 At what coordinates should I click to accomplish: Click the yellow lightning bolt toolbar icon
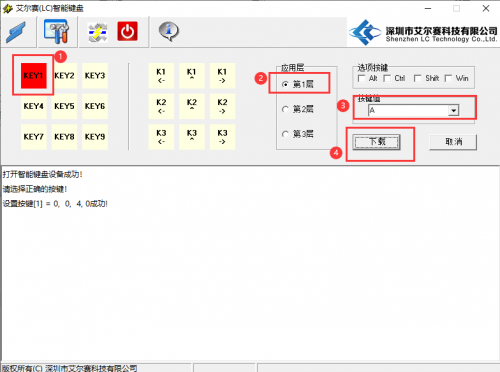pyautogui.click(x=97, y=32)
